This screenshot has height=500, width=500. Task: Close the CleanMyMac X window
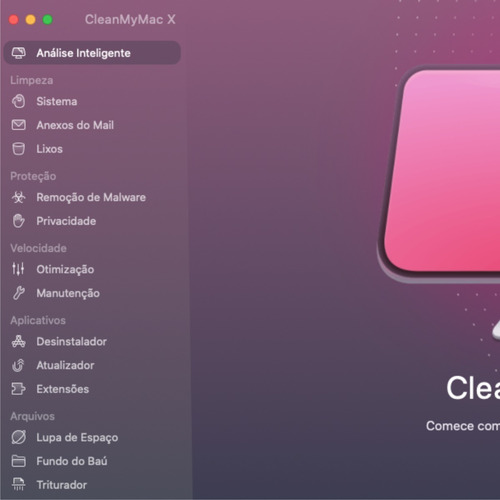pos(14,20)
